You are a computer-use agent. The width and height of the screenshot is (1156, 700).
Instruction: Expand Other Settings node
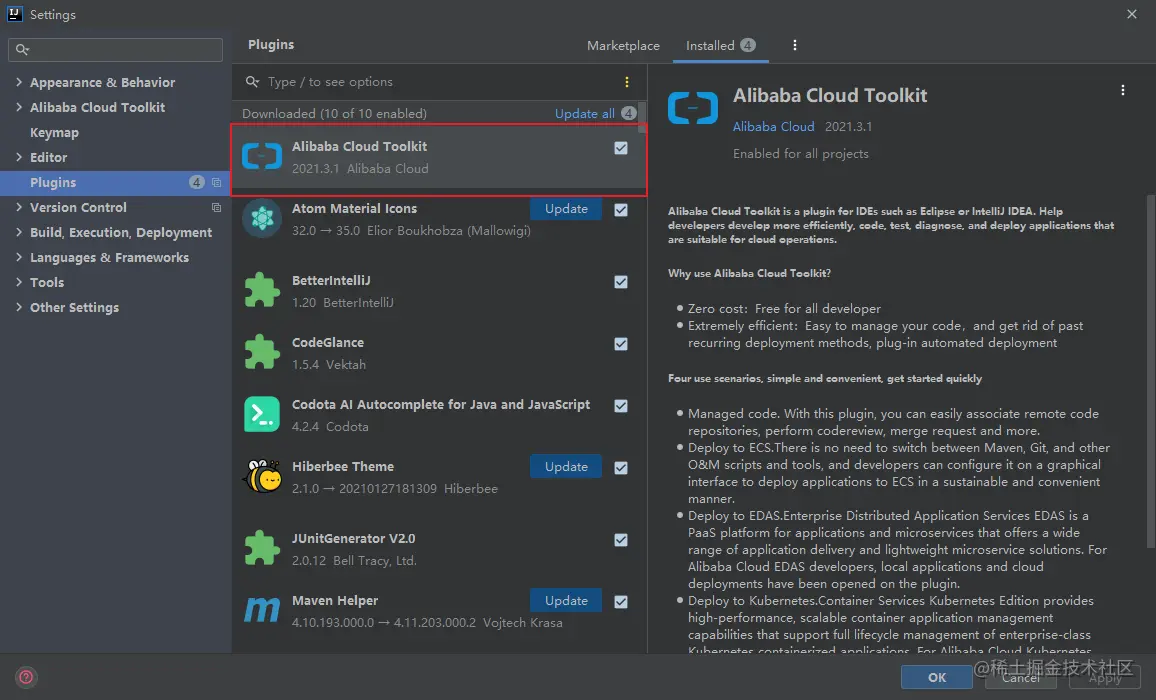[x=18, y=308]
